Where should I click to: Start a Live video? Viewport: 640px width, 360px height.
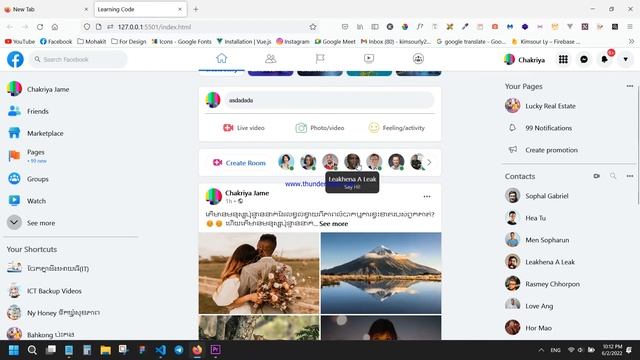point(244,128)
